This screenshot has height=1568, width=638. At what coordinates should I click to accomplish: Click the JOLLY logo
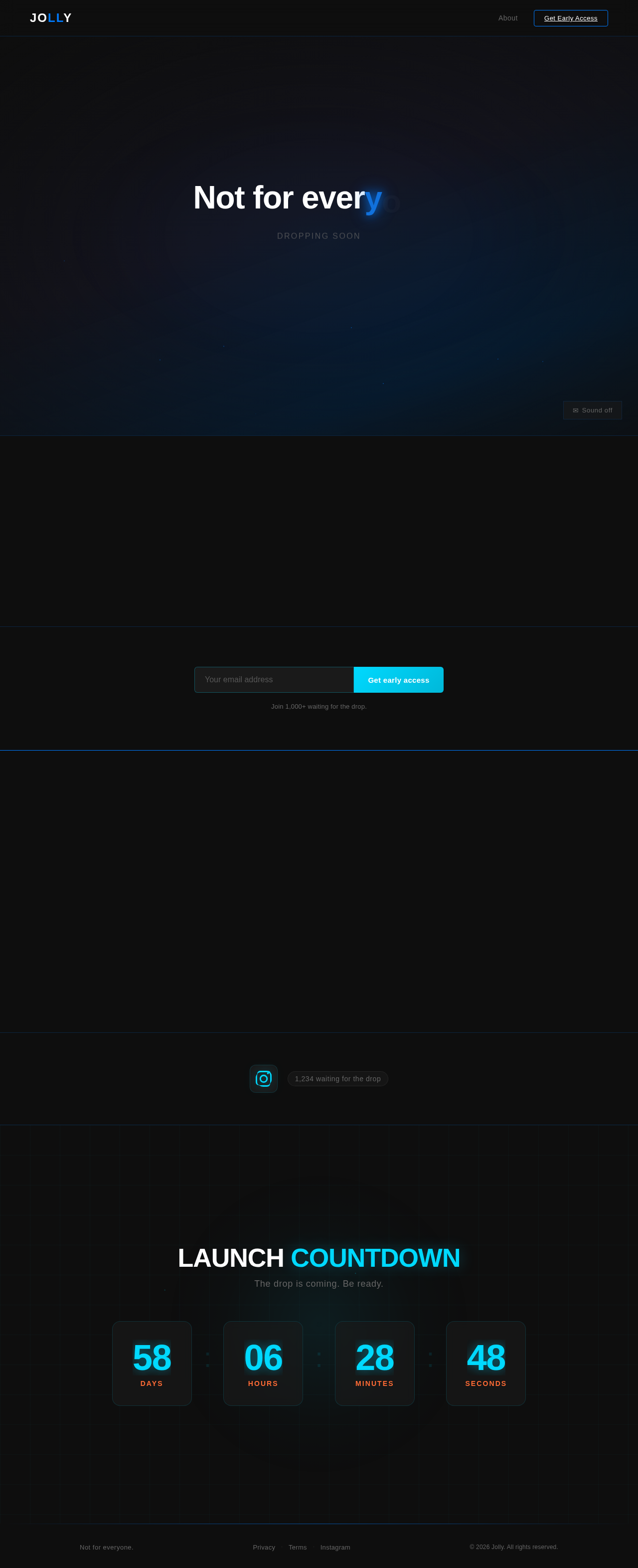coord(50,17)
